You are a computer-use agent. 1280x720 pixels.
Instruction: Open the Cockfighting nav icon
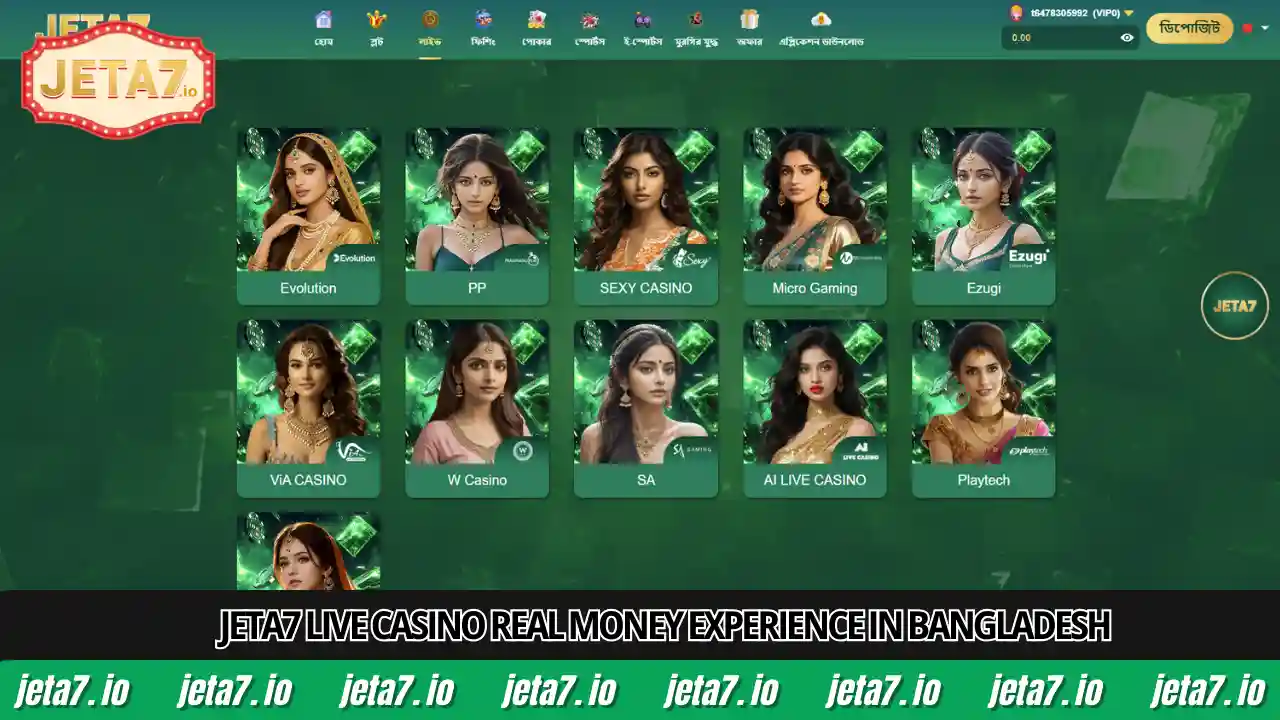click(695, 20)
